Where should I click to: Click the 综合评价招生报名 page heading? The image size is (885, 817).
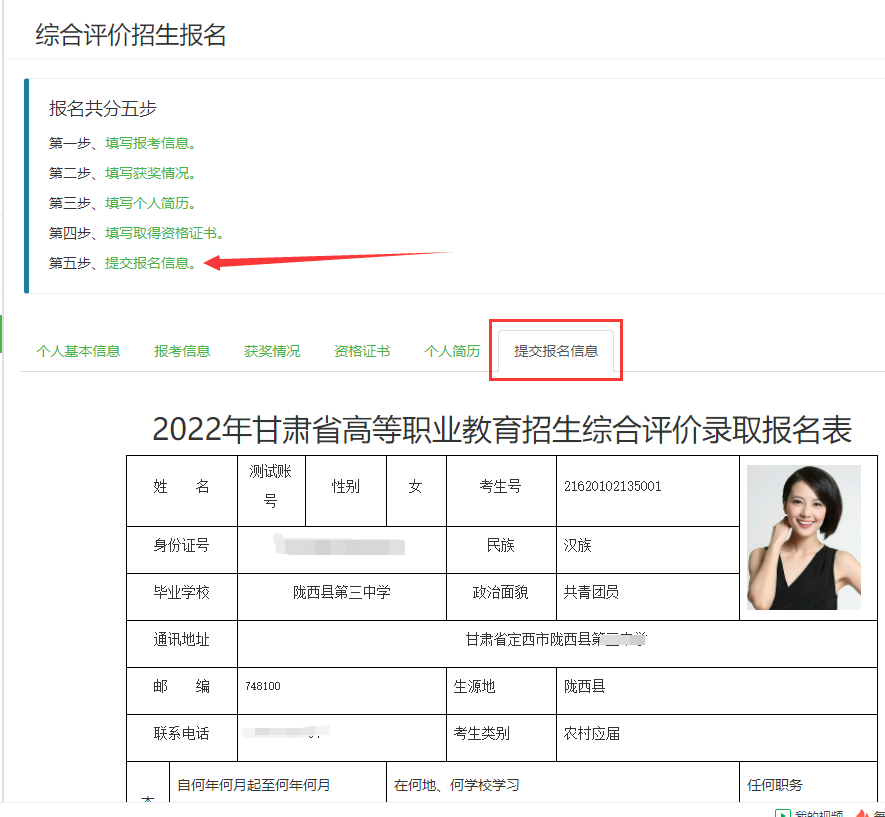(x=131, y=35)
